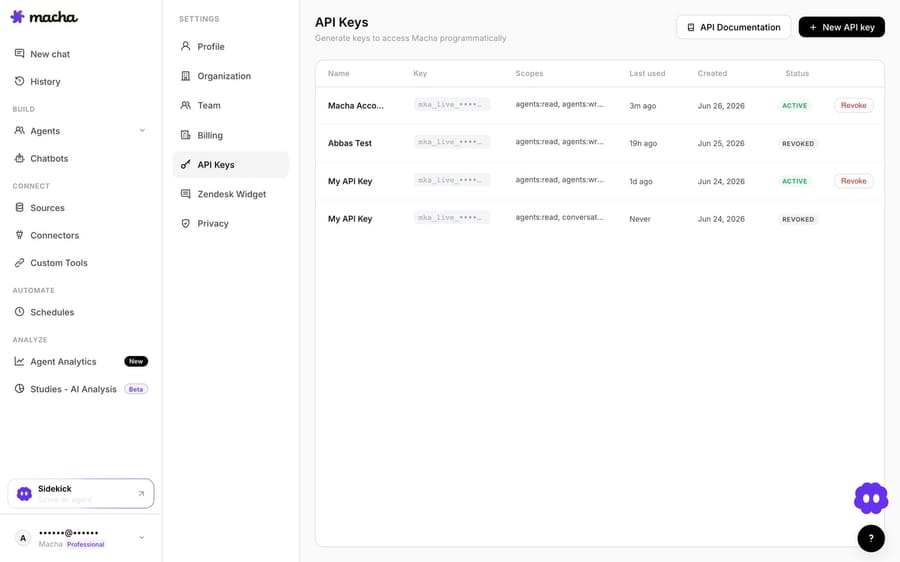This screenshot has width=900, height=562.
Task: Open the help question mark button
Action: pyautogui.click(x=871, y=538)
